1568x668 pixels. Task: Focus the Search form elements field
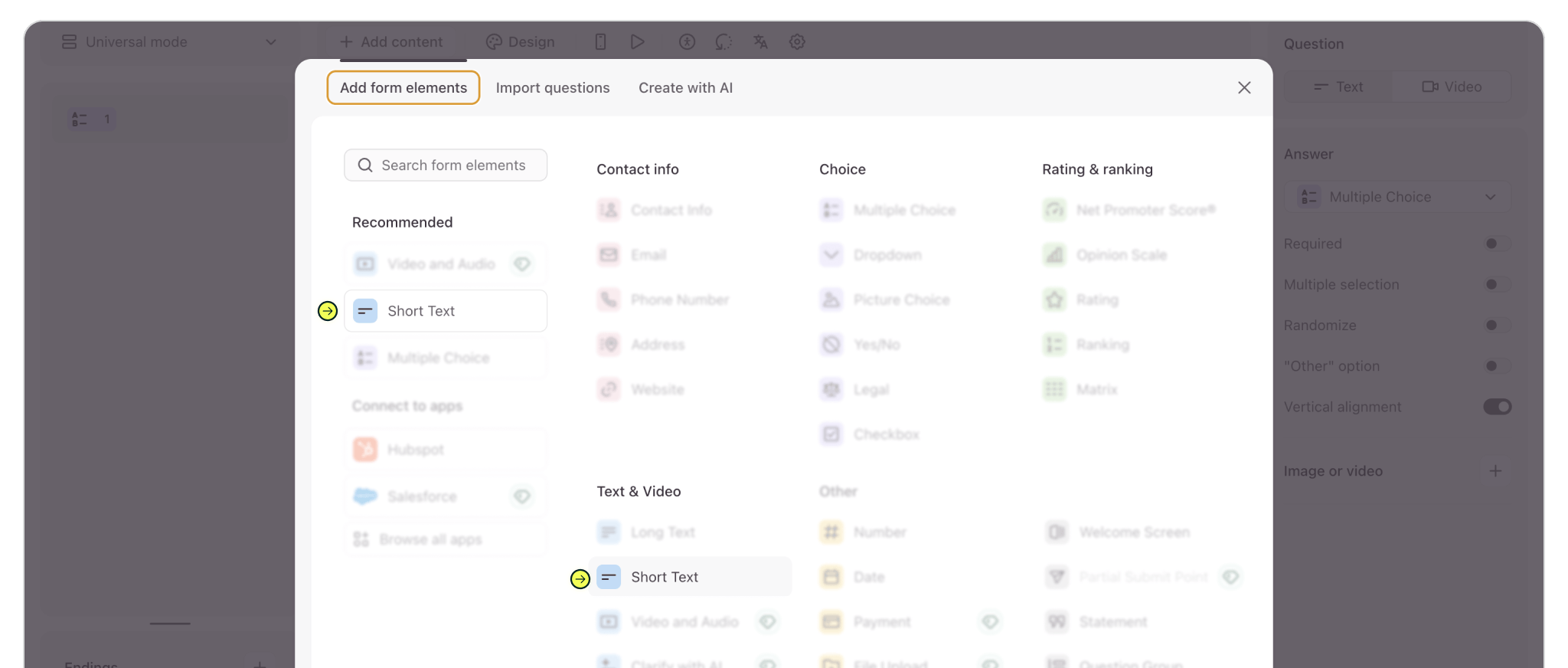pyautogui.click(x=446, y=165)
